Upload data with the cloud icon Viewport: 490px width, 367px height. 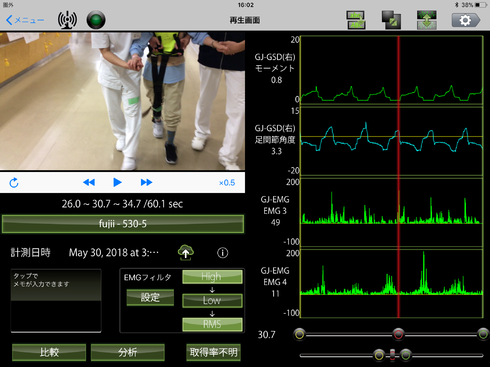pyautogui.click(x=186, y=252)
